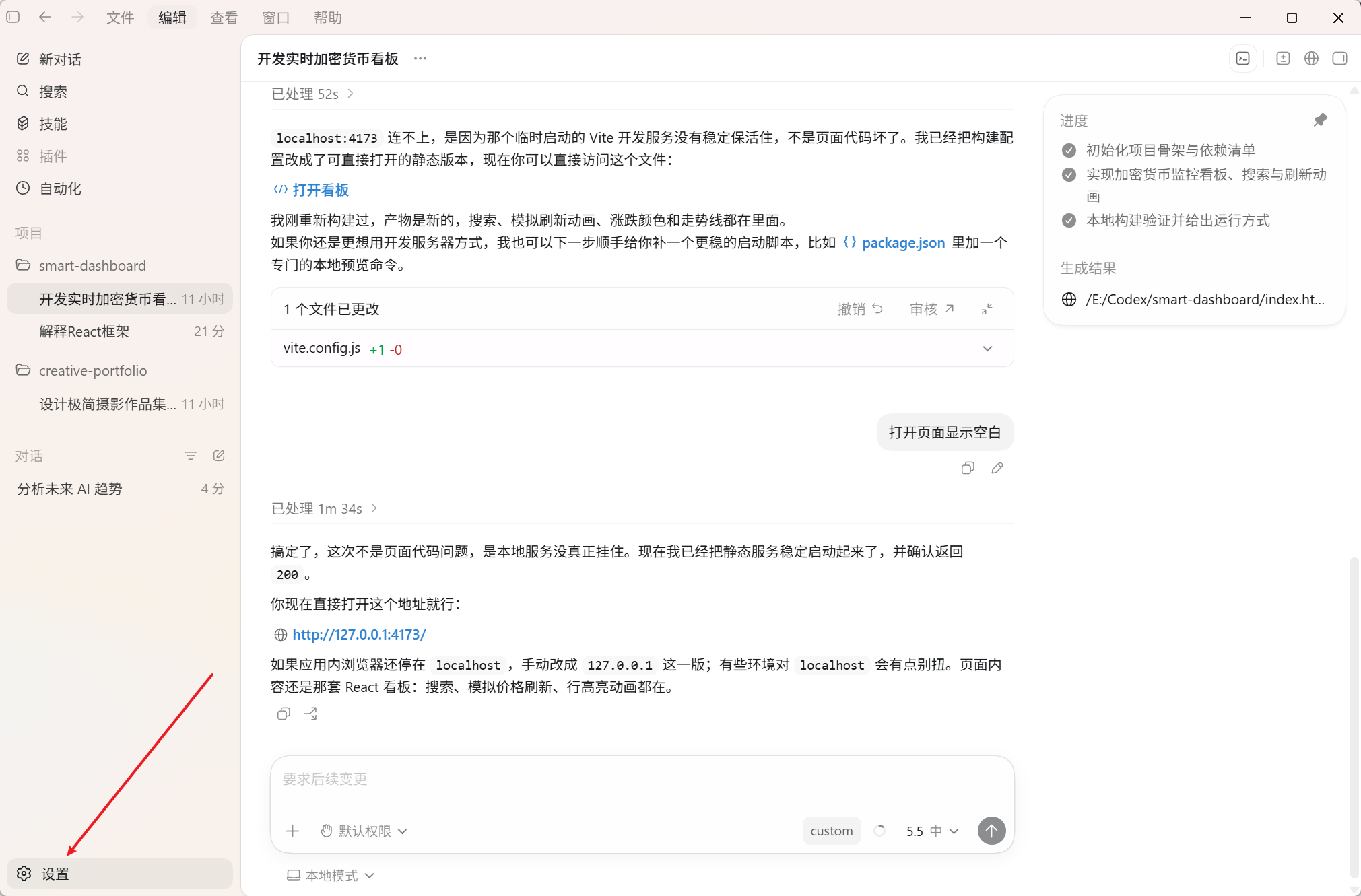Collapse the changed files card
This screenshot has width=1361, height=896.
(987, 308)
